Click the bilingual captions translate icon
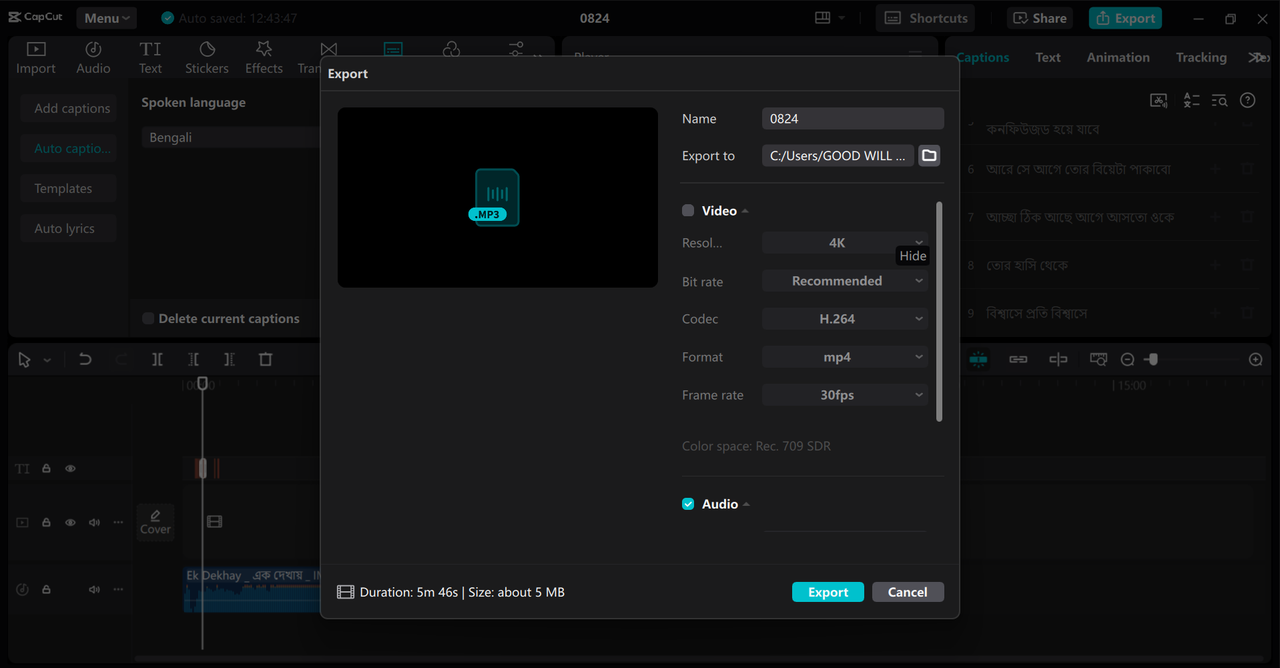 [1190, 100]
